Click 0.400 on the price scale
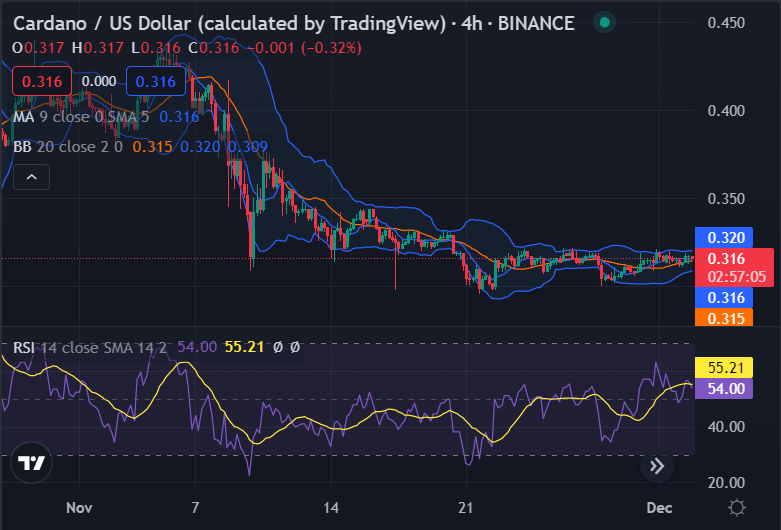781x530 pixels. tap(726, 110)
